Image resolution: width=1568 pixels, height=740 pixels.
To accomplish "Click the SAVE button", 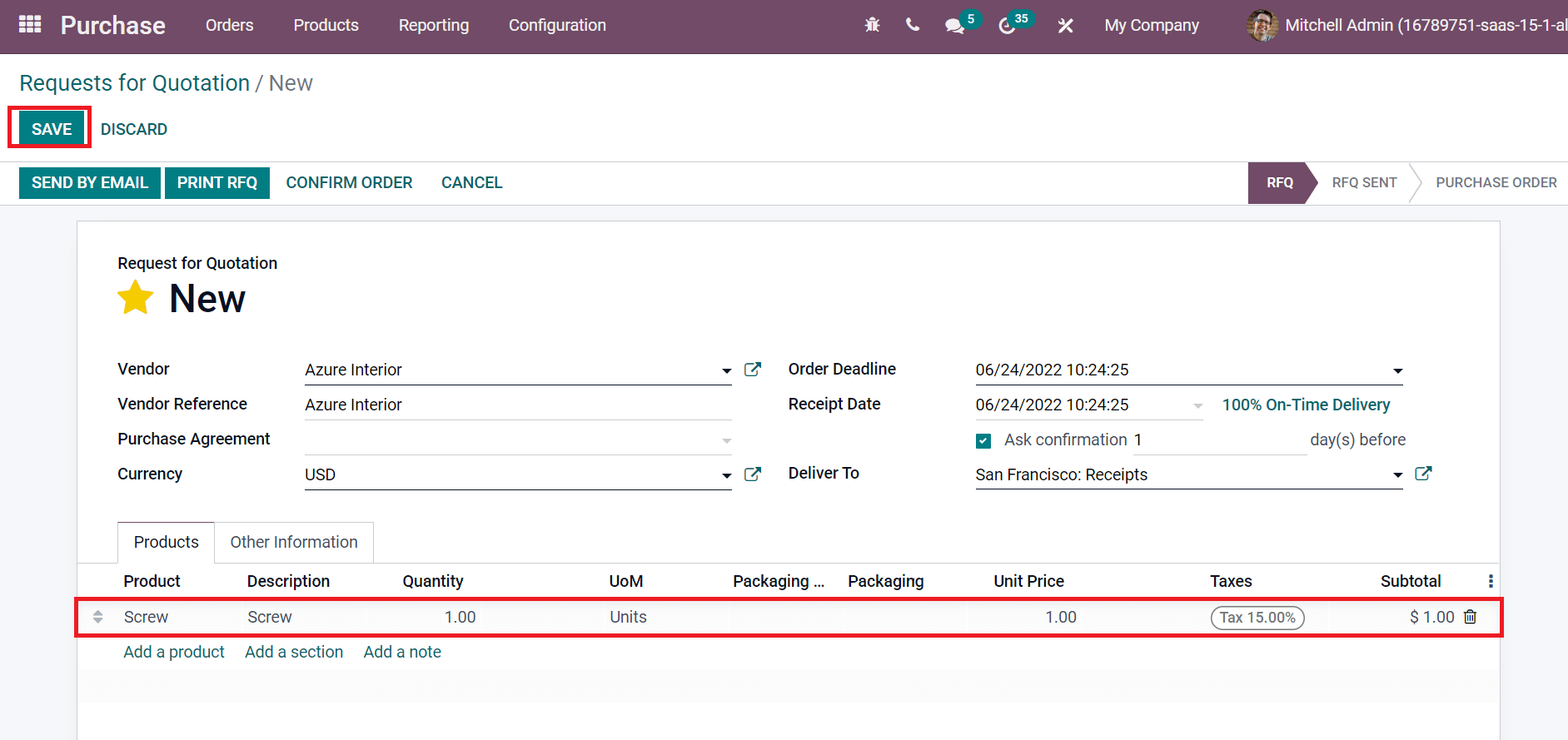I will pyautogui.click(x=52, y=129).
